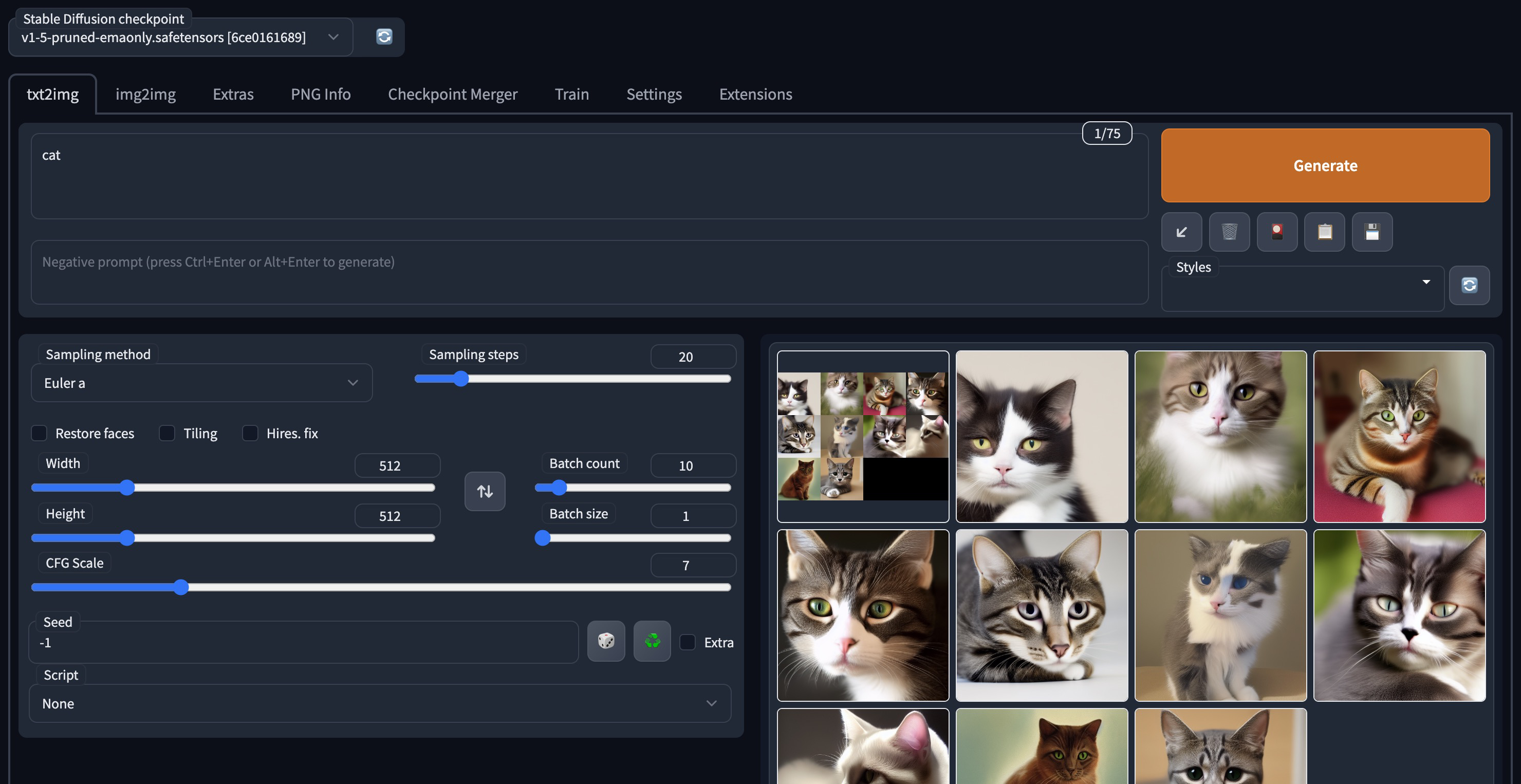
Task: Enable the Restore faces checkbox
Action: click(x=39, y=433)
